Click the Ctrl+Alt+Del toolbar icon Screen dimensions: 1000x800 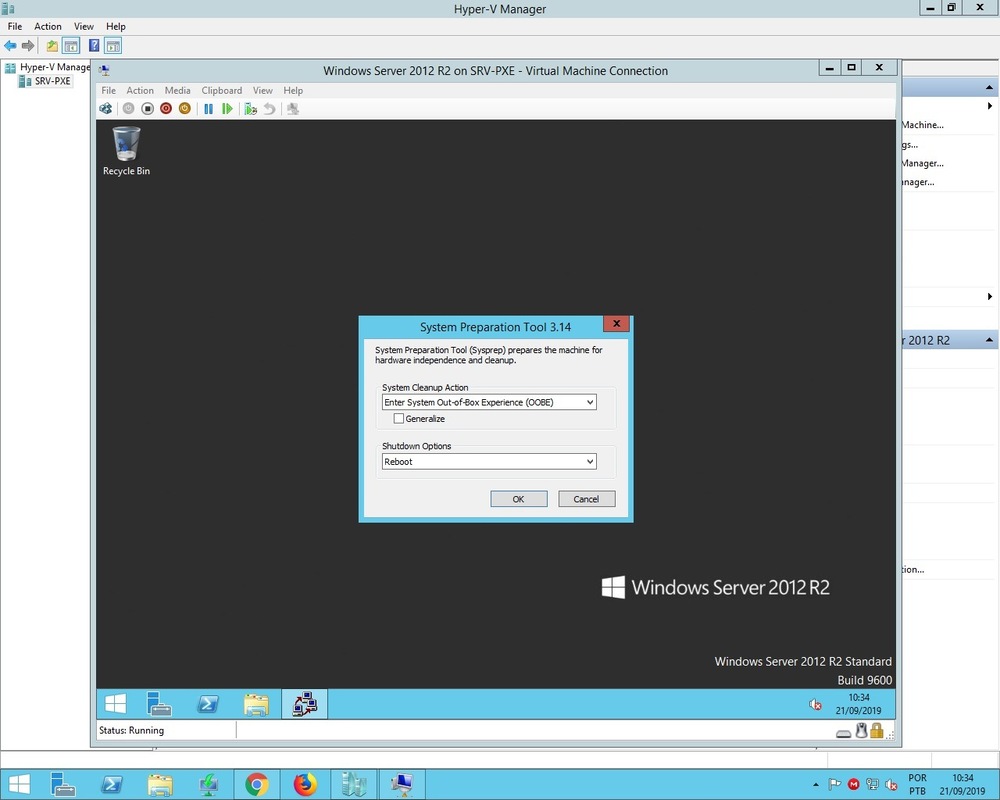coord(105,108)
